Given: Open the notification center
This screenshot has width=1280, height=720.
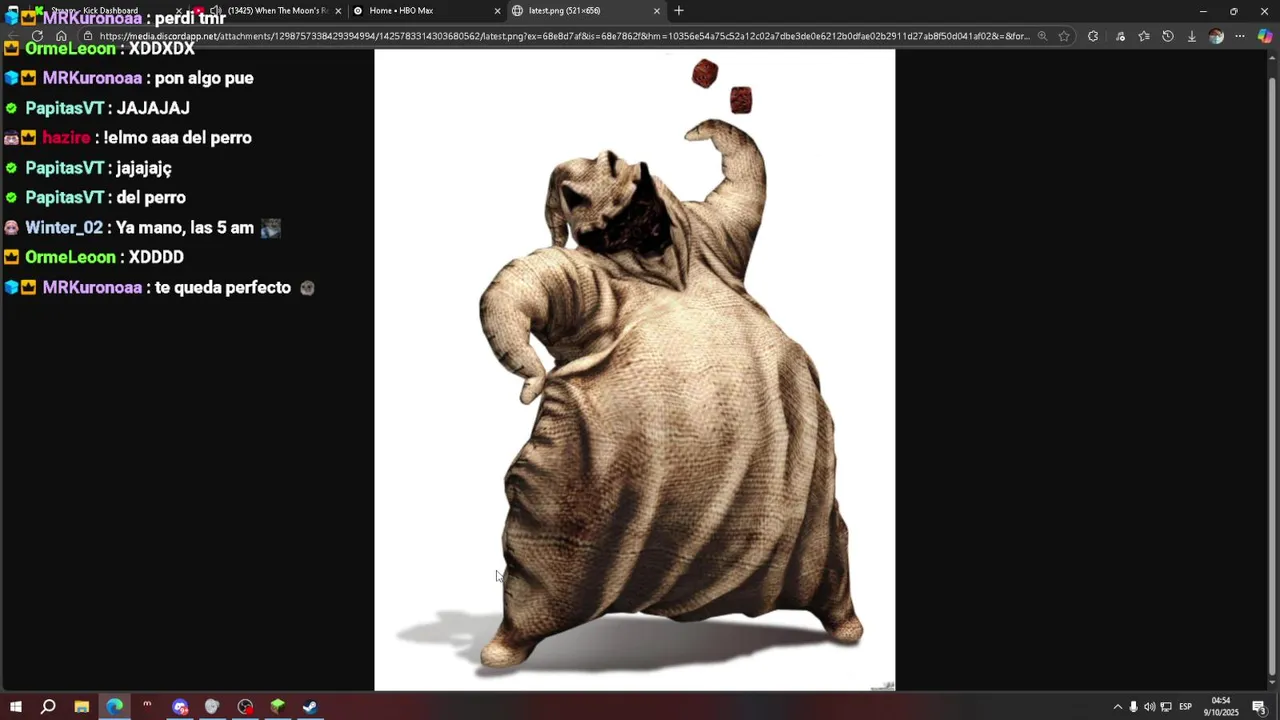Looking at the screenshot, I should 1260,707.
